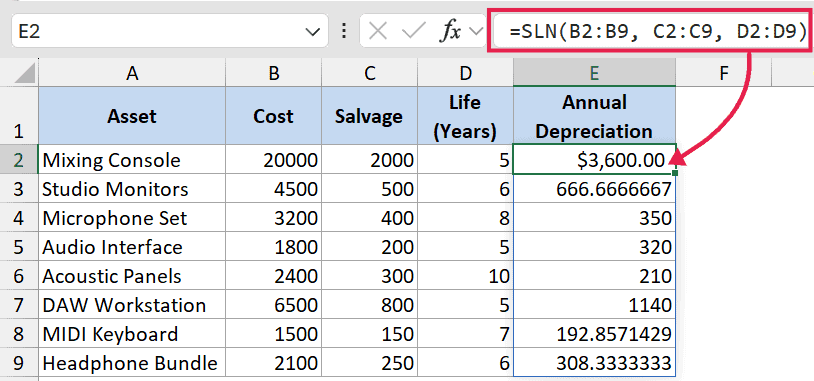Select row 4 header
This screenshot has width=814, height=381.
pos(19,217)
